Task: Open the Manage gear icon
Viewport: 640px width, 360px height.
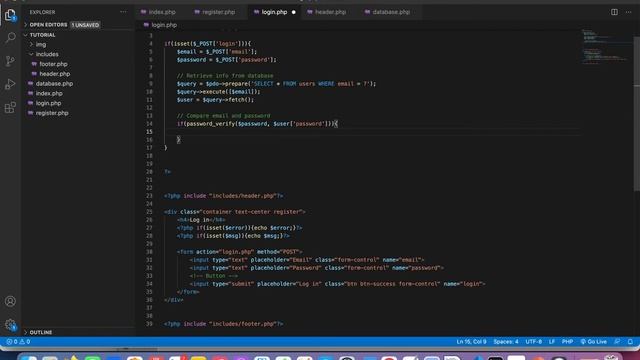Action: pos(10,325)
